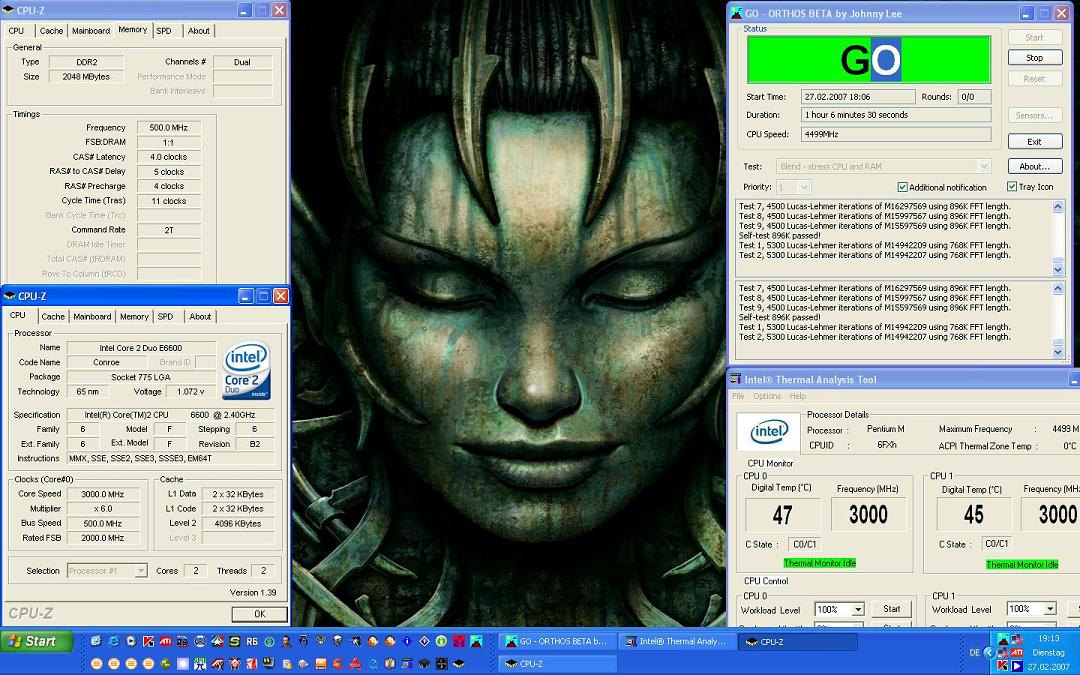Image resolution: width=1080 pixels, height=675 pixels.
Task: Click the green S icon in quick launch
Action: click(x=235, y=641)
